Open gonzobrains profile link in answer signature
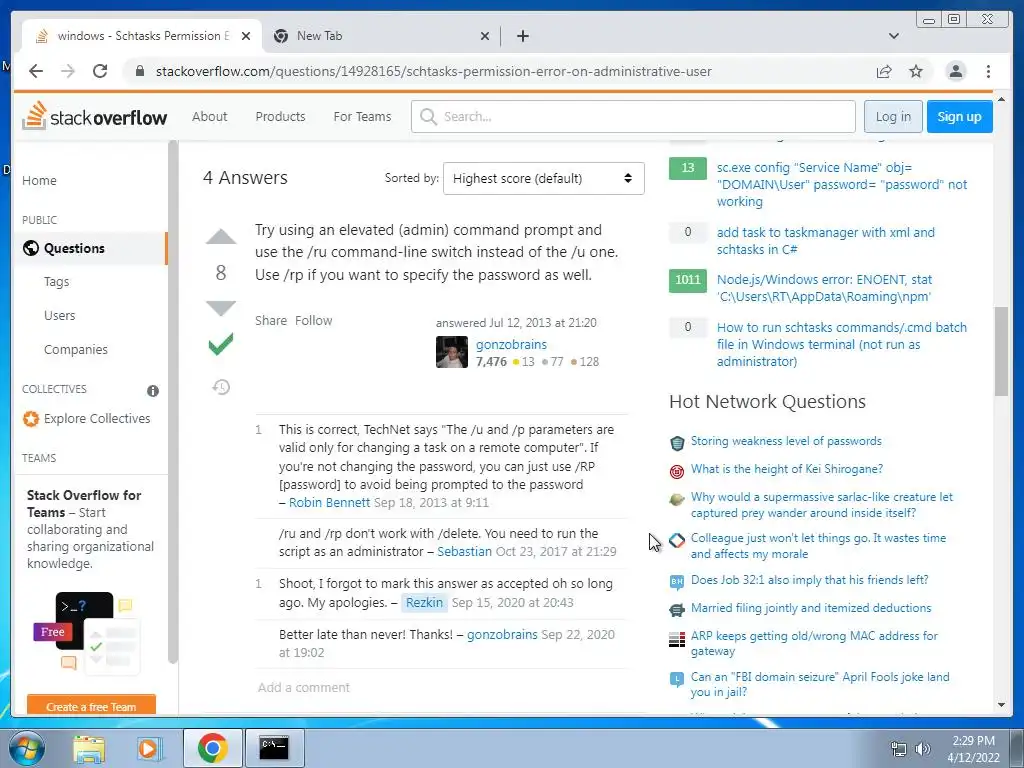This screenshot has height=768, width=1024. [511, 344]
